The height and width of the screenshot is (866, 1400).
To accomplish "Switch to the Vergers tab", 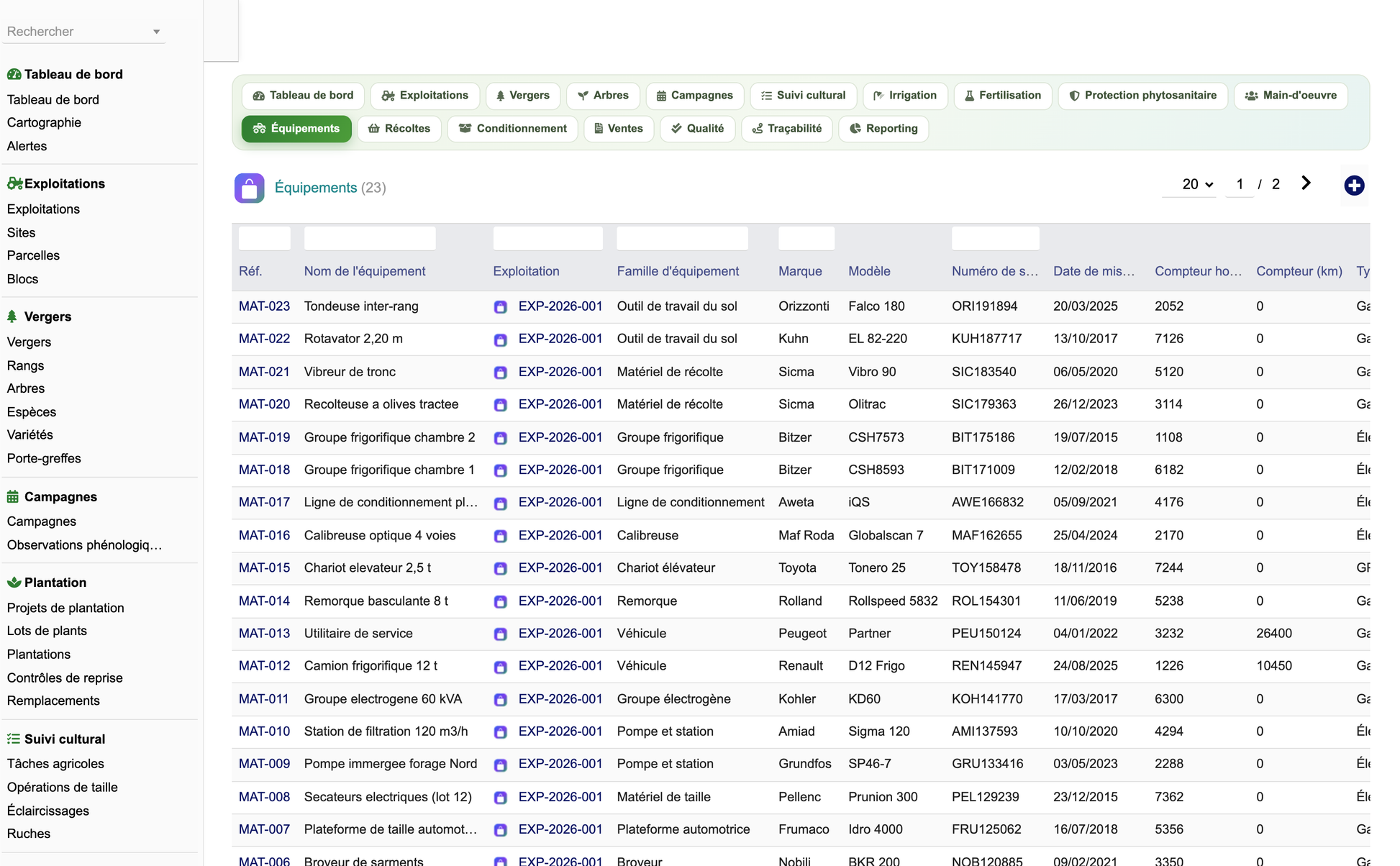I will [x=523, y=96].
